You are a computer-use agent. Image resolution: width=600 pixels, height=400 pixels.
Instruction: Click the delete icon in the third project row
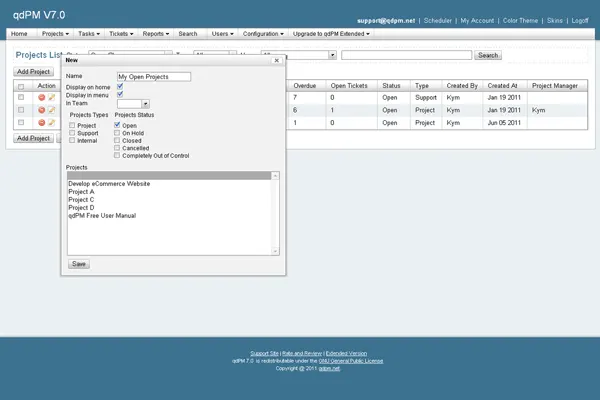tap(41, 122)
